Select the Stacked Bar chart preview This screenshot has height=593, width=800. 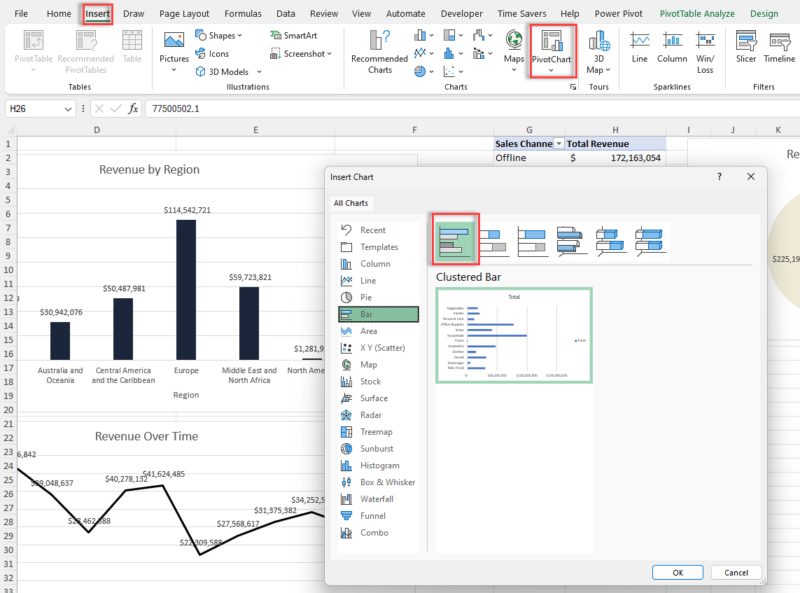493,240
